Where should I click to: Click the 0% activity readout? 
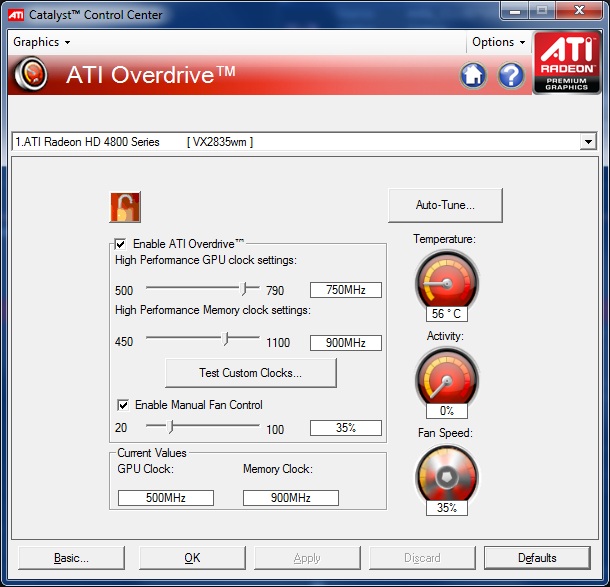[x=447, y=411]
